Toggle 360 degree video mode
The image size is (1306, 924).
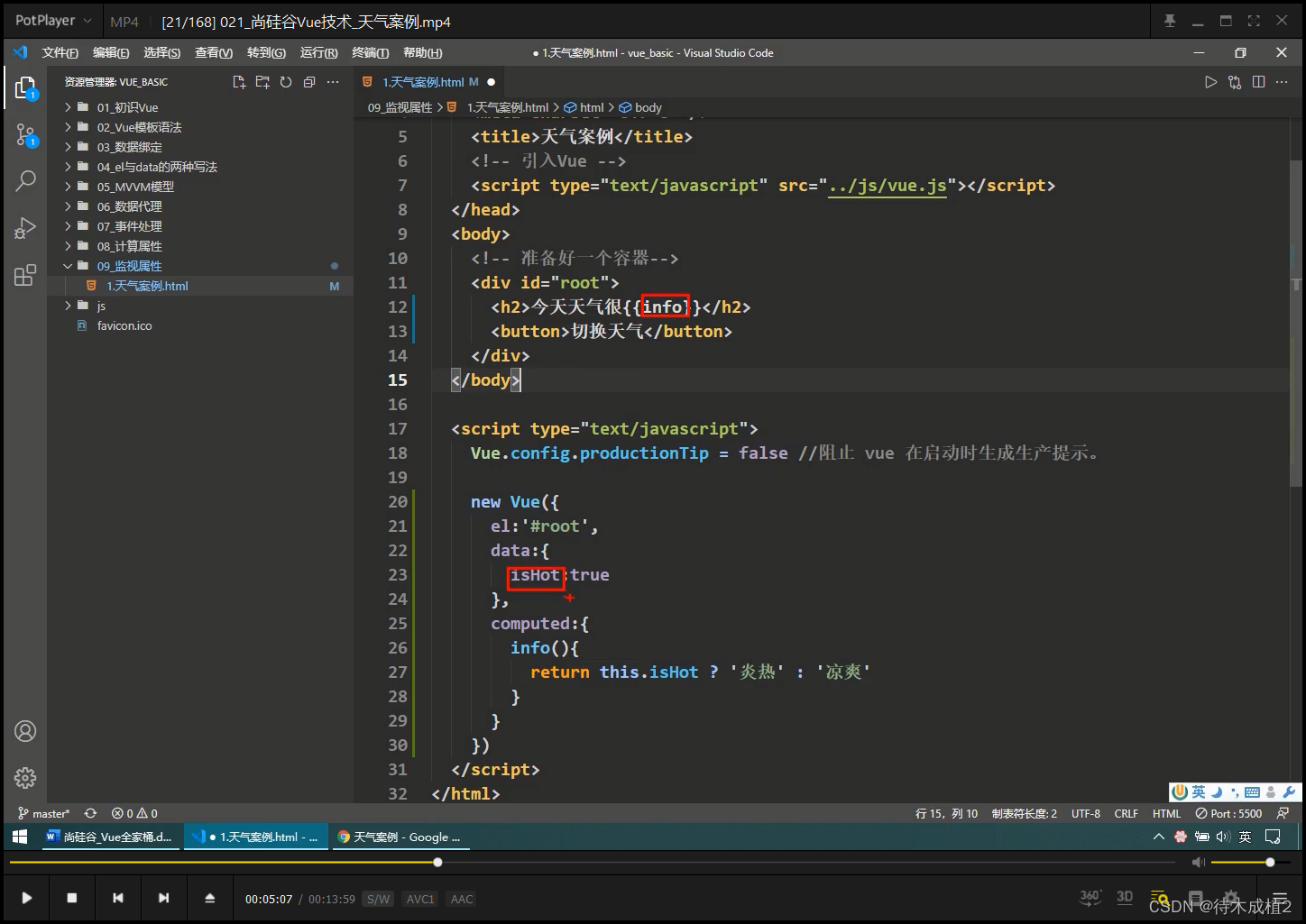click(x=1090, y=897)
